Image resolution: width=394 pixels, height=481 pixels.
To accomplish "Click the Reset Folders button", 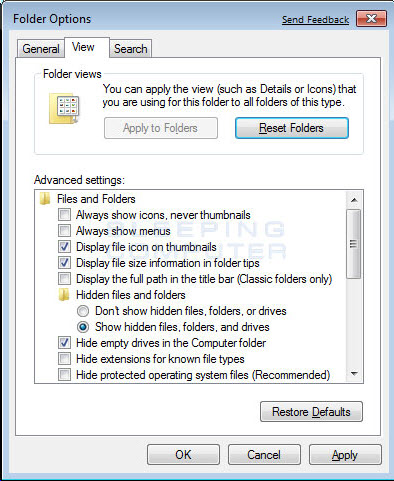I will 292,128.
